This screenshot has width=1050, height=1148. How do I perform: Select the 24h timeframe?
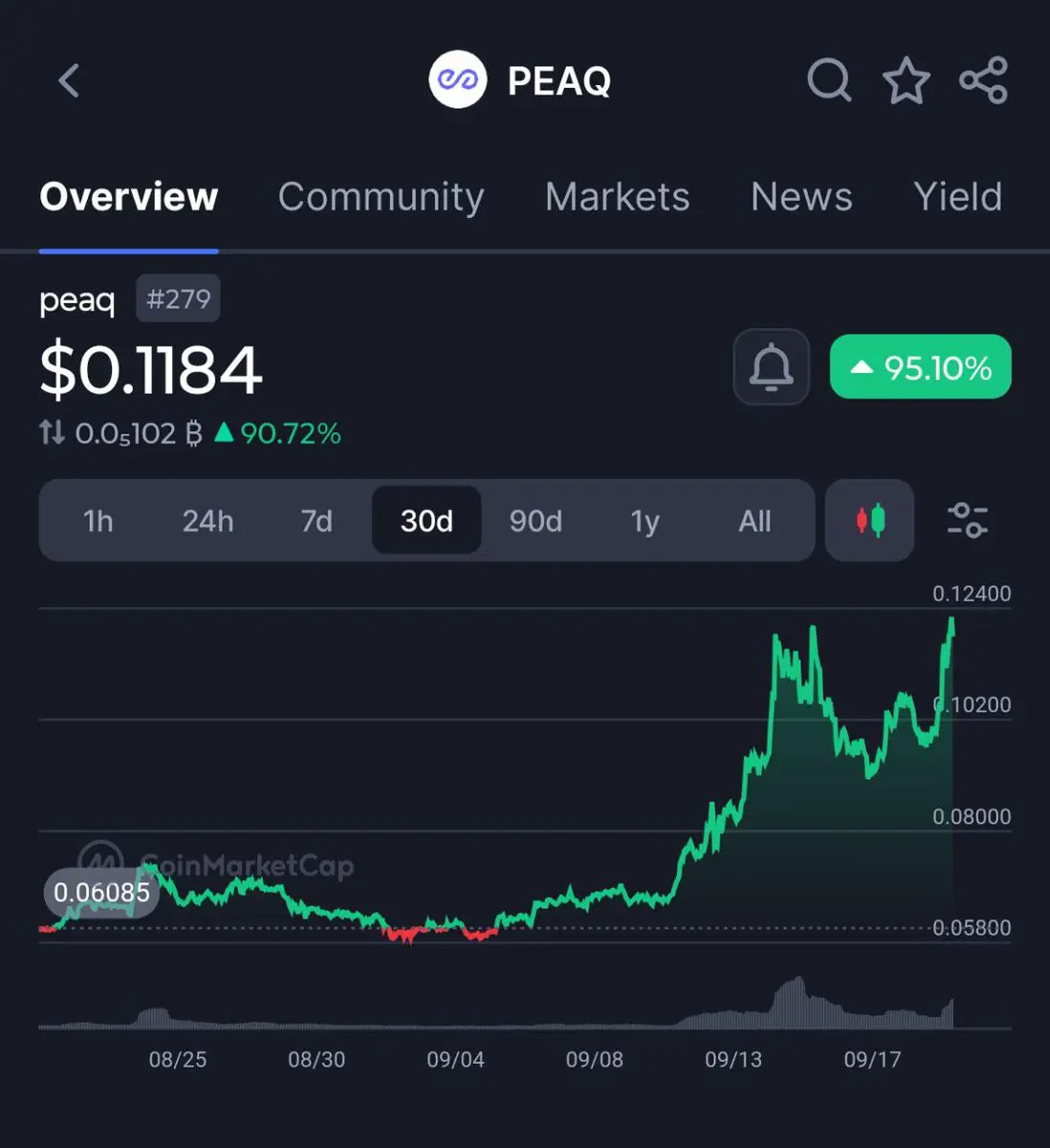click(208, 521)
